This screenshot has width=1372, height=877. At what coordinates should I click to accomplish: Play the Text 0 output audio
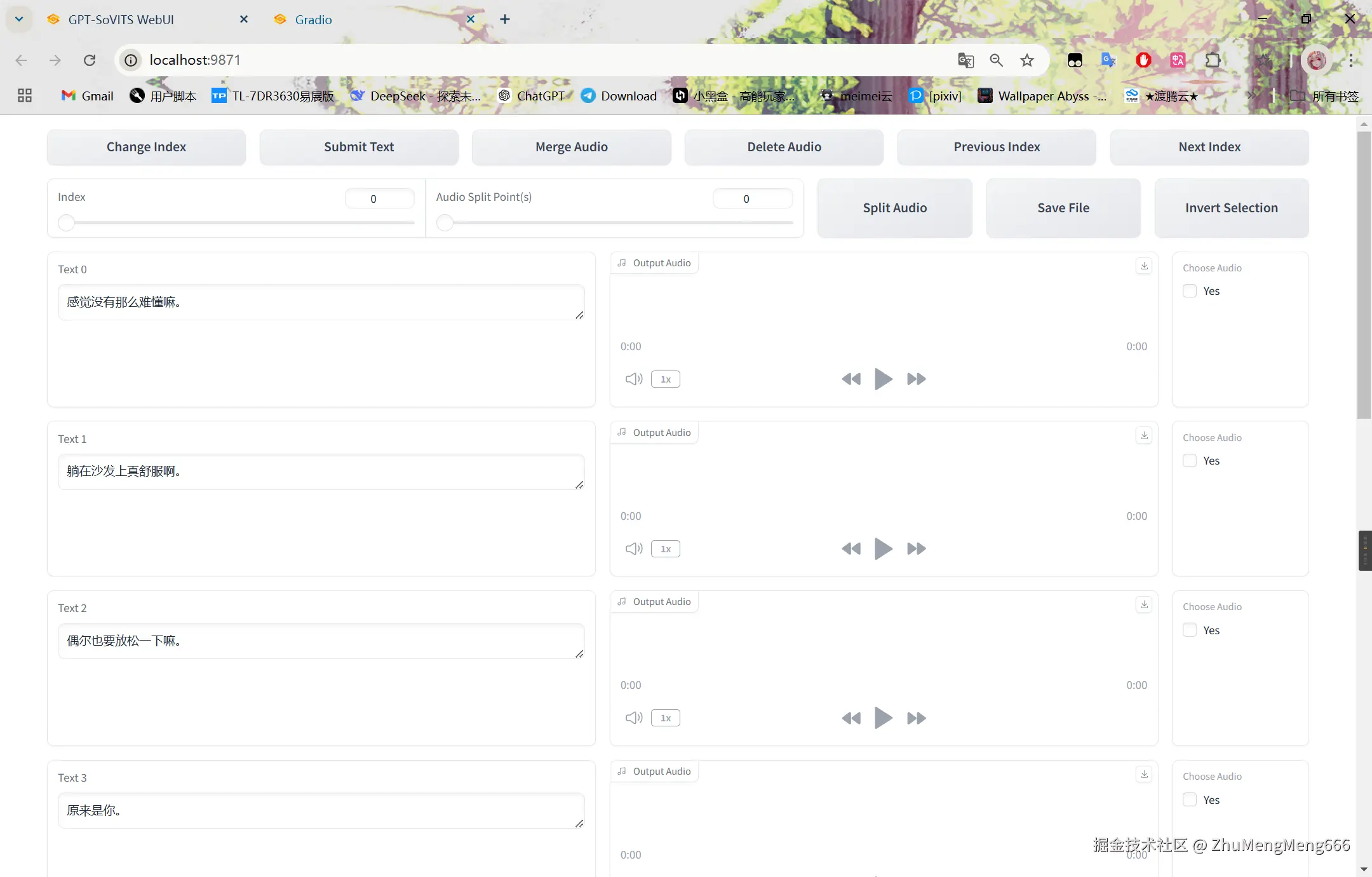coord(883,379)
